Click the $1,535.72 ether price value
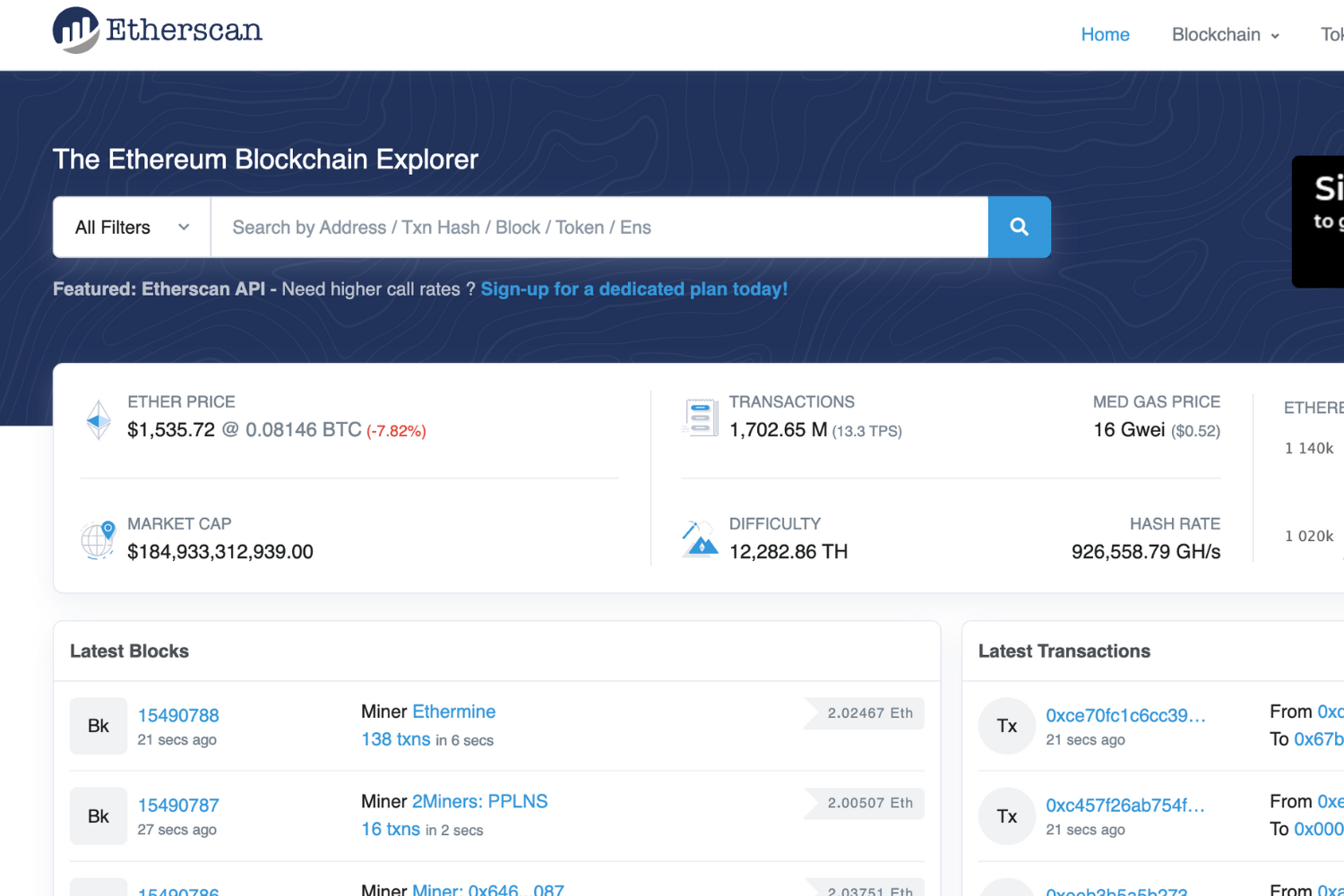The width and height of the screenshot is (1344, 896). pyautogui.click(x=171, y=430)
